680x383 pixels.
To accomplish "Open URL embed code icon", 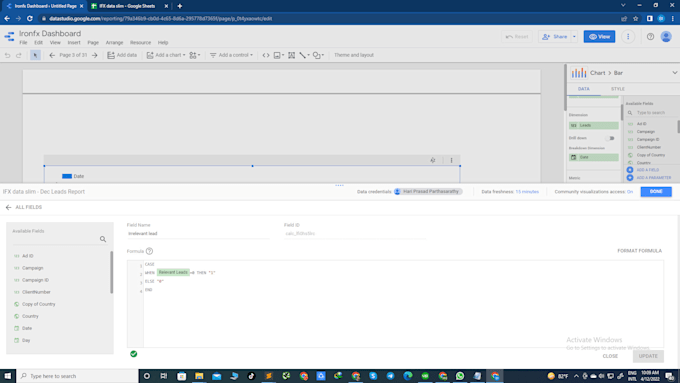I will [266, 55].
